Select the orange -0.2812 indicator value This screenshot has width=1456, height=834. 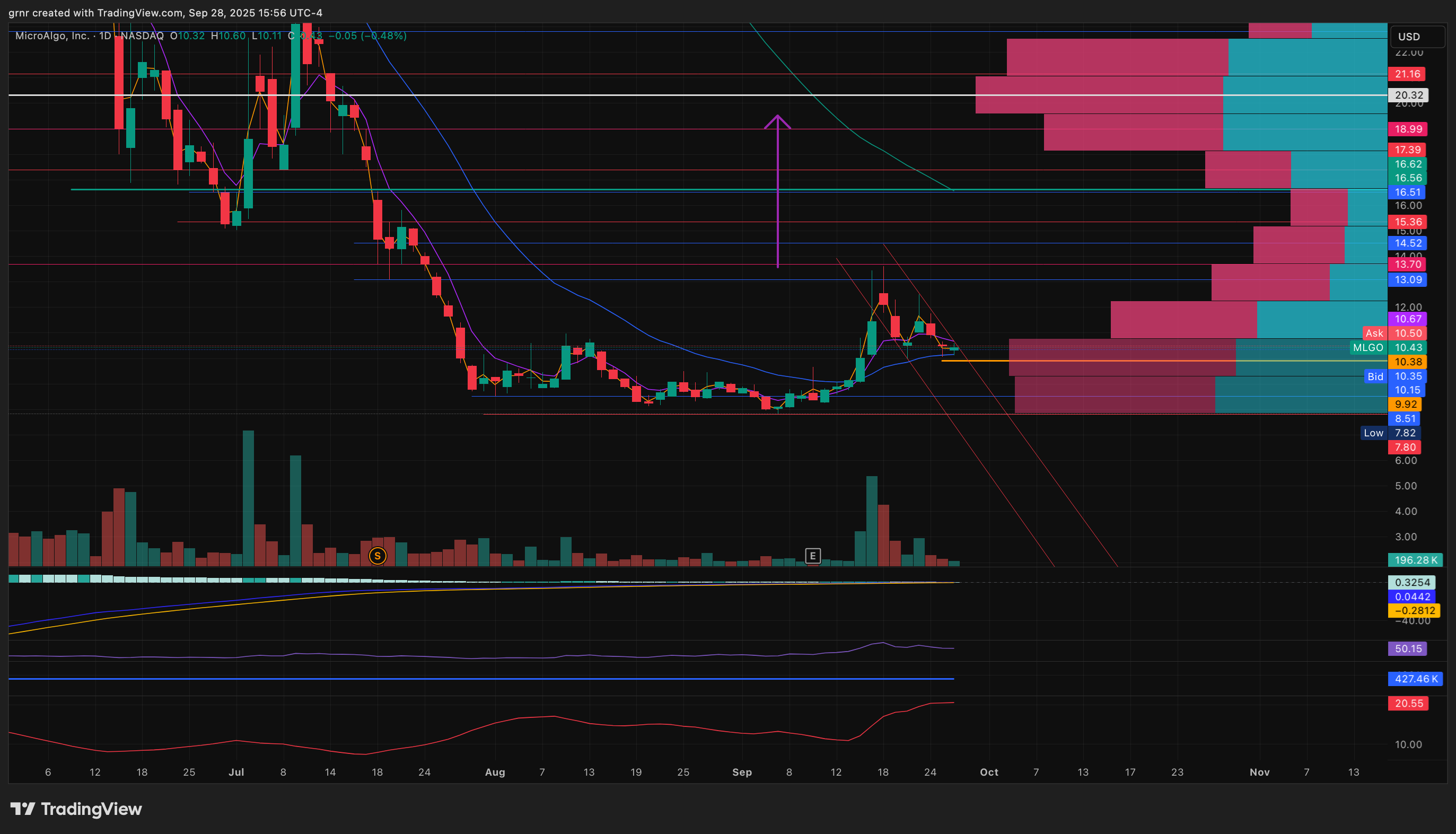[x=1414, y=611]
